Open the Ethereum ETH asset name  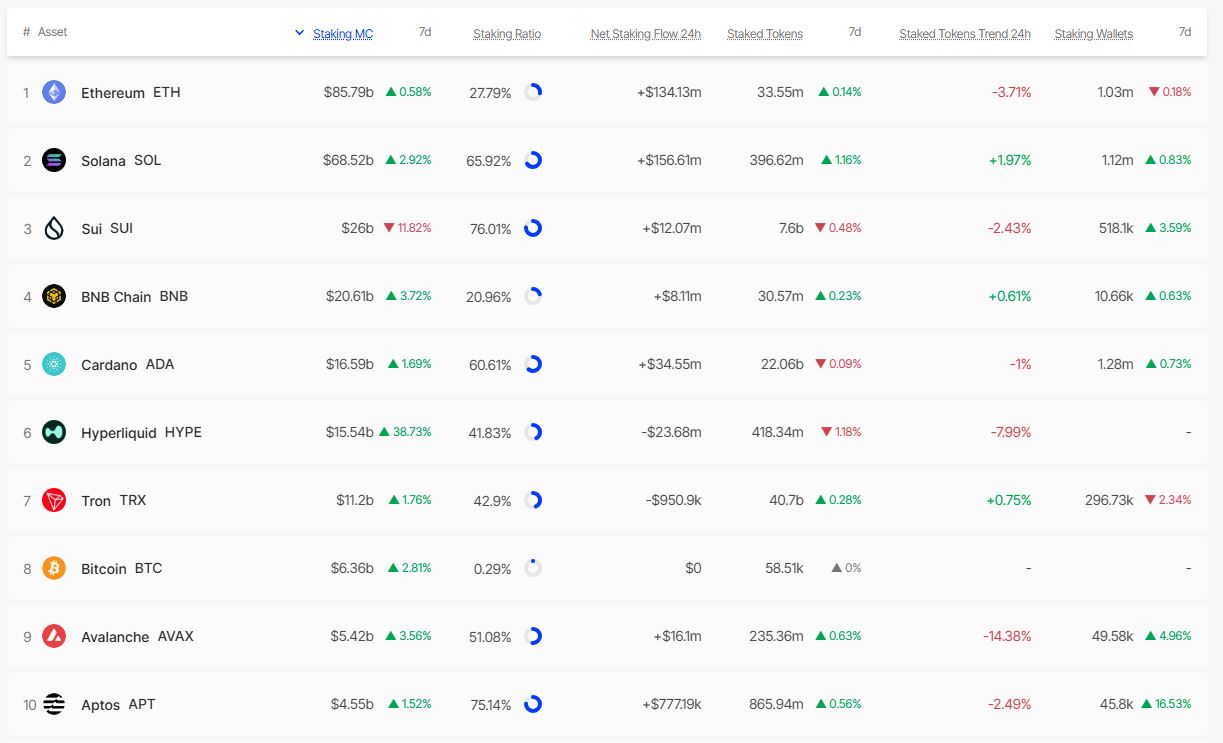click(x=131, y=92)
